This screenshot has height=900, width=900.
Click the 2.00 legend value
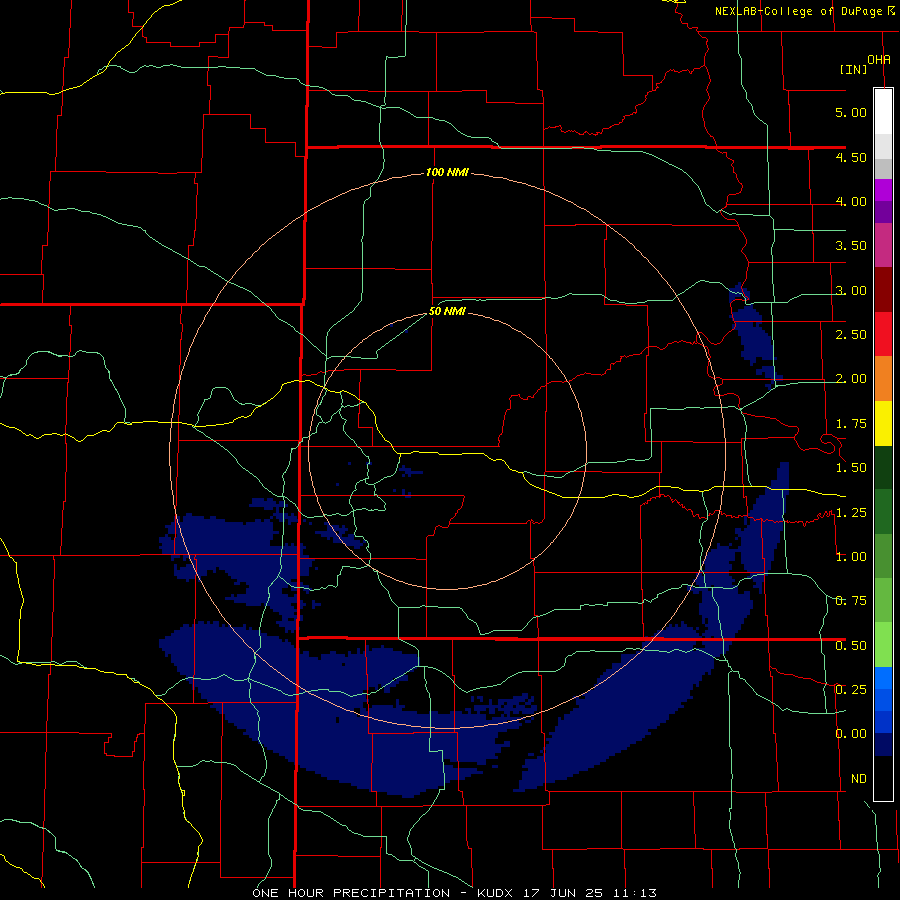tap(851, 379)
